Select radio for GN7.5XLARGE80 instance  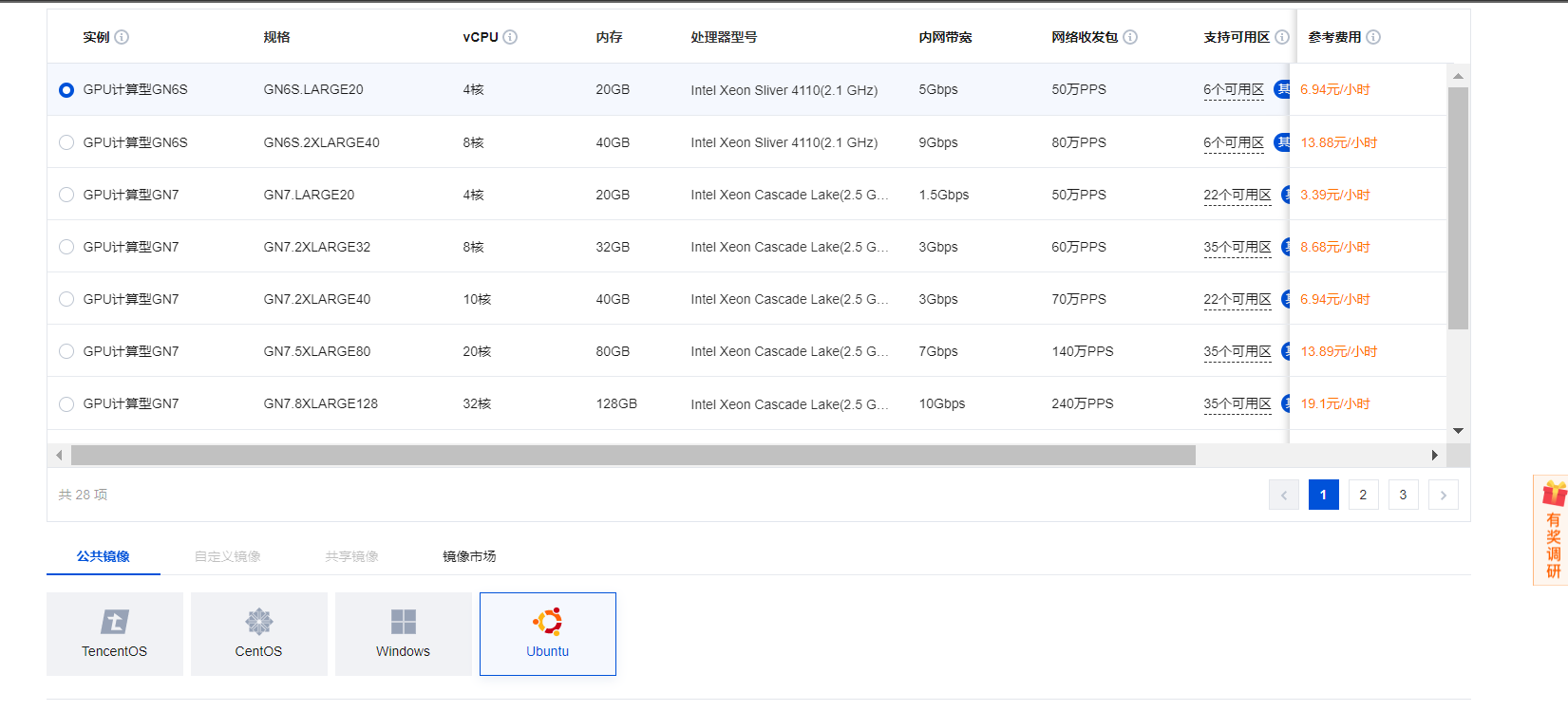[x=66, y=351]
